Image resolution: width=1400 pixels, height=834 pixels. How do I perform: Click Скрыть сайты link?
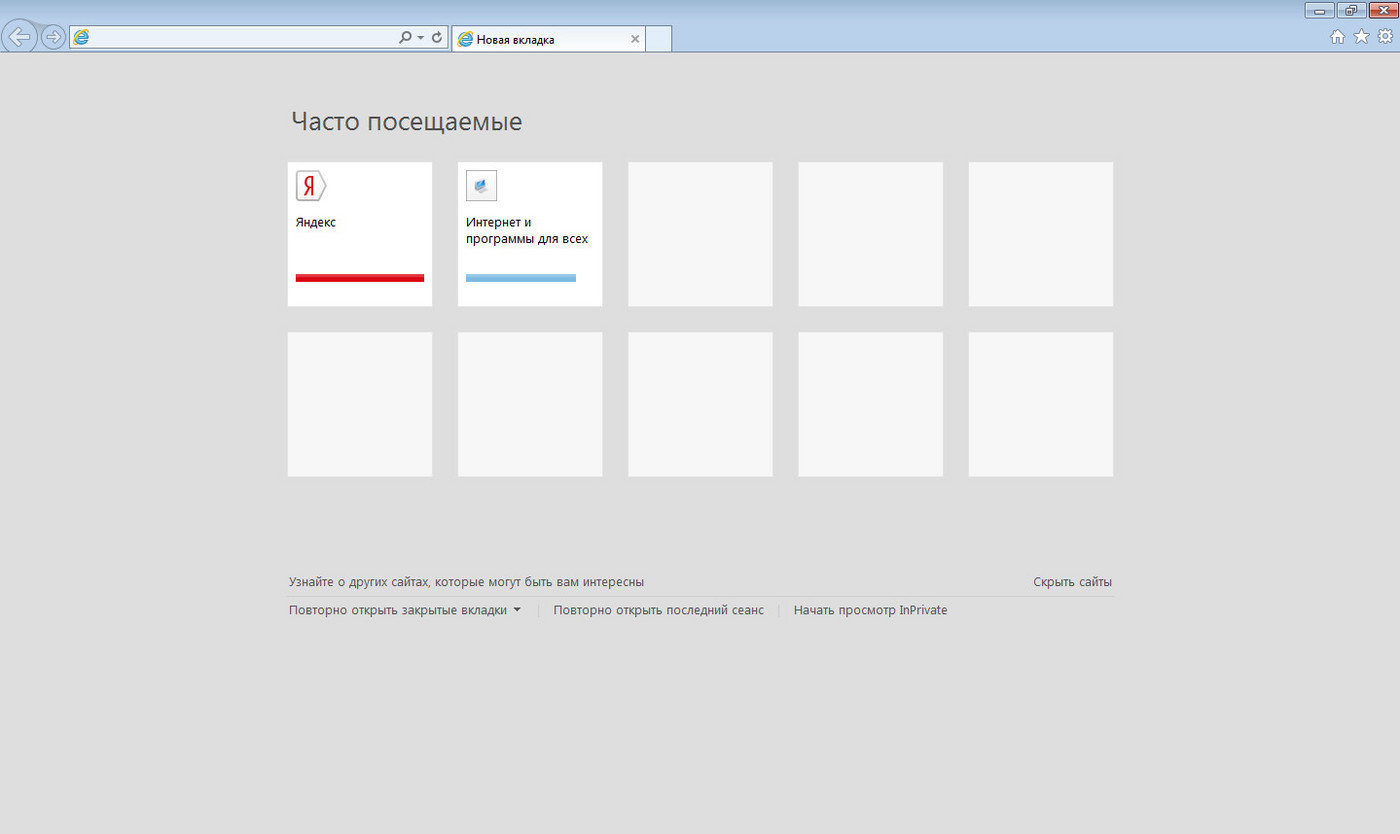point(1072,582)
